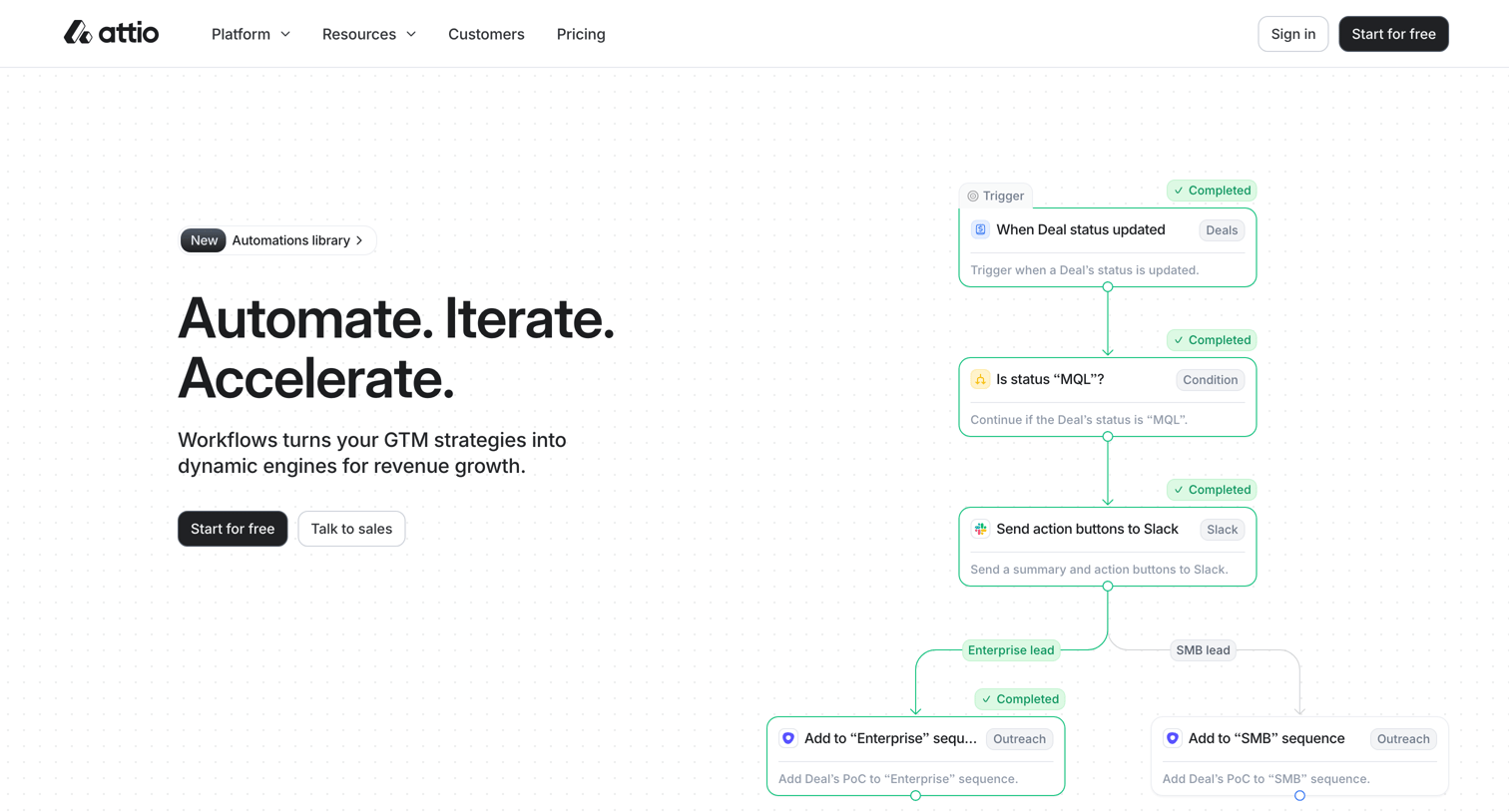Click the Talk to sales button

pyautogui.click(x=351, y=529)
